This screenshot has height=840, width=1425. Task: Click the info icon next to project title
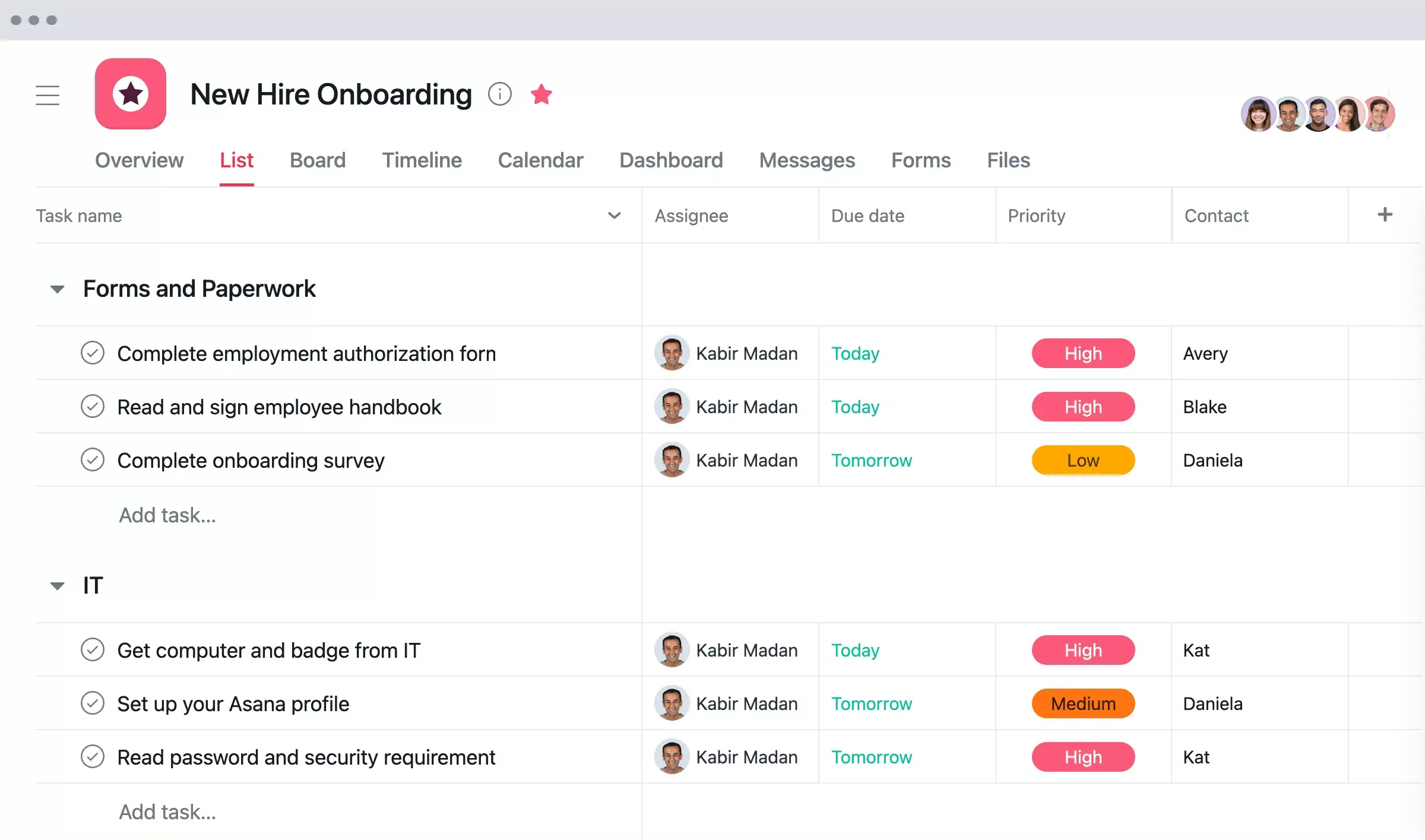(500, 94)
